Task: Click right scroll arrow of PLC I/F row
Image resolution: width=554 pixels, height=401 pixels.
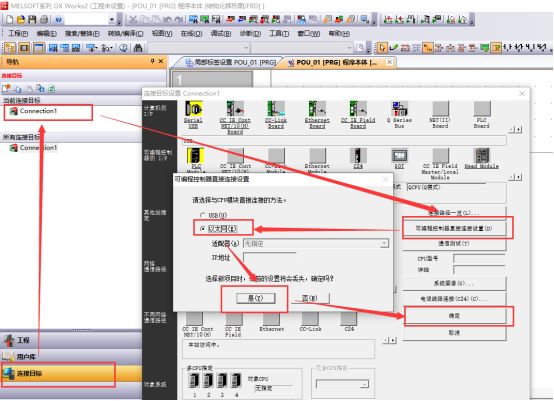Action: 519,177
